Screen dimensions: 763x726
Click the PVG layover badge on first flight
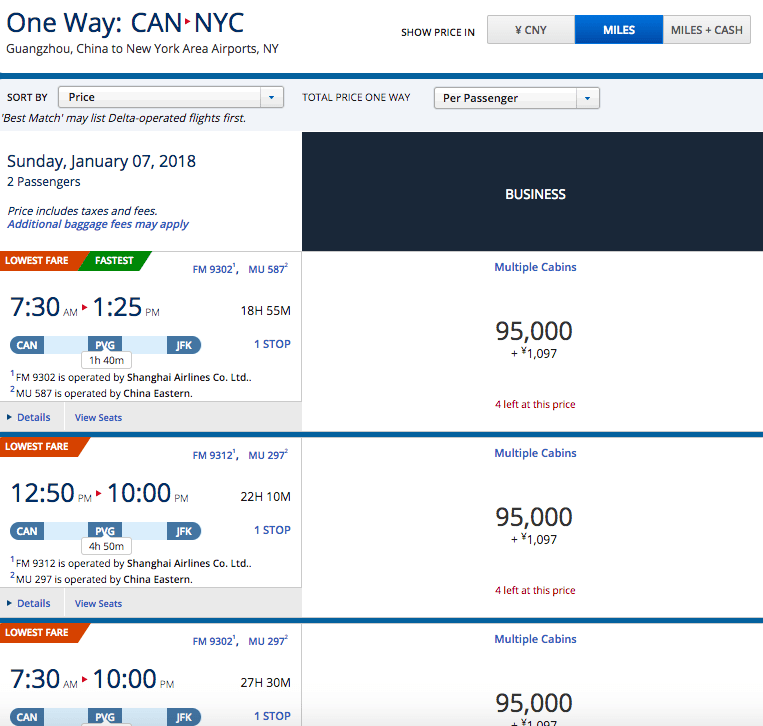click(105, 345)
